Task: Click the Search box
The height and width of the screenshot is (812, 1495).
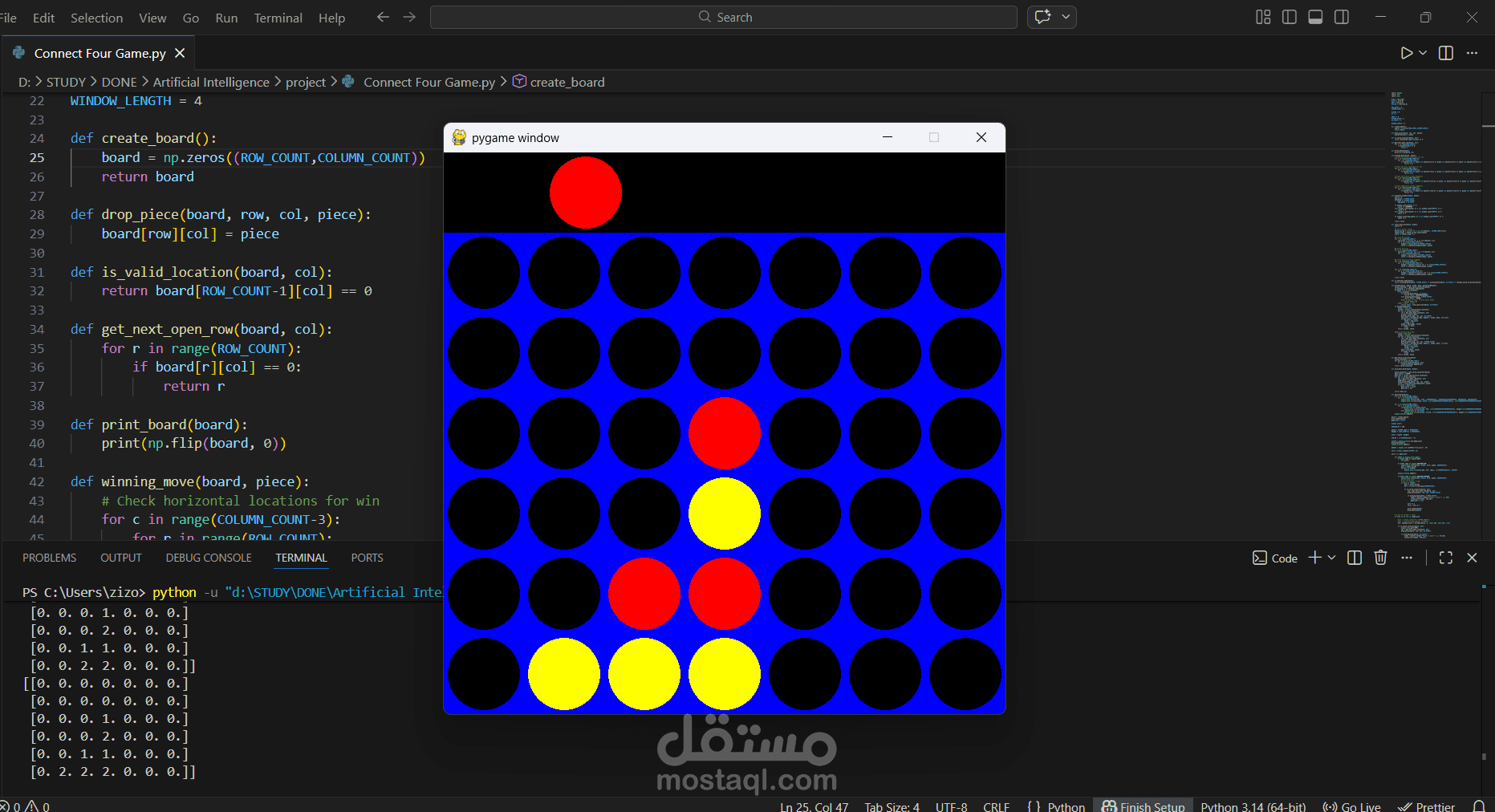Action: coord(723,16)
